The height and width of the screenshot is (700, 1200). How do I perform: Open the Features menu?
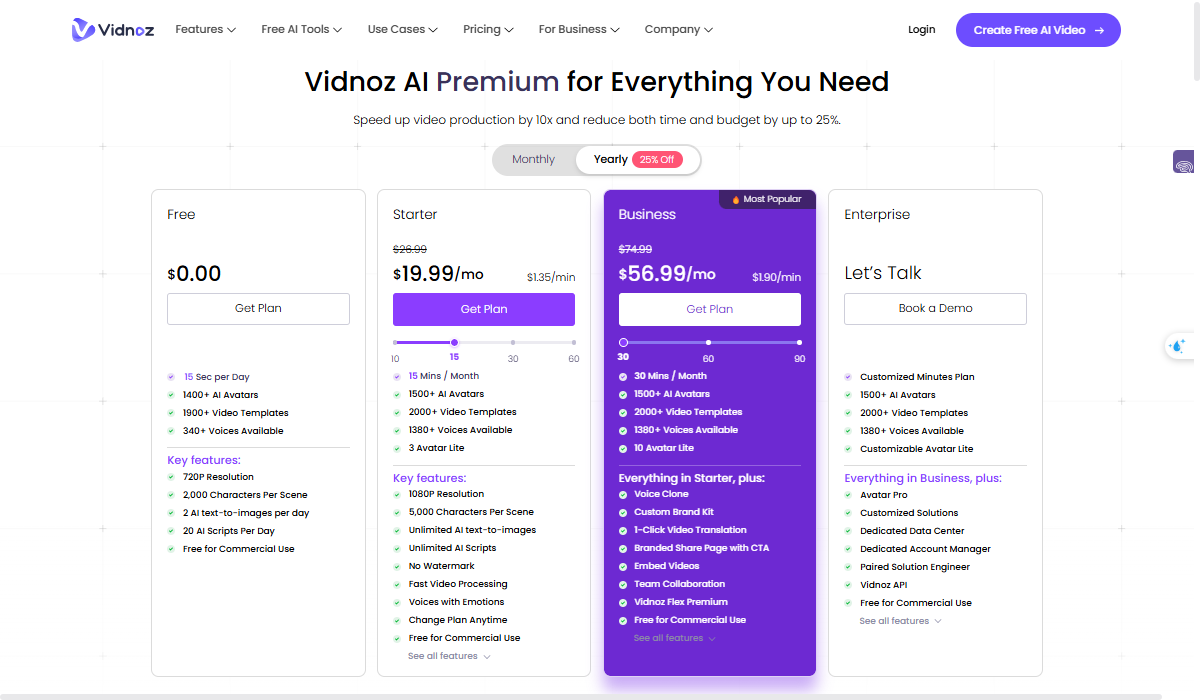205,30
